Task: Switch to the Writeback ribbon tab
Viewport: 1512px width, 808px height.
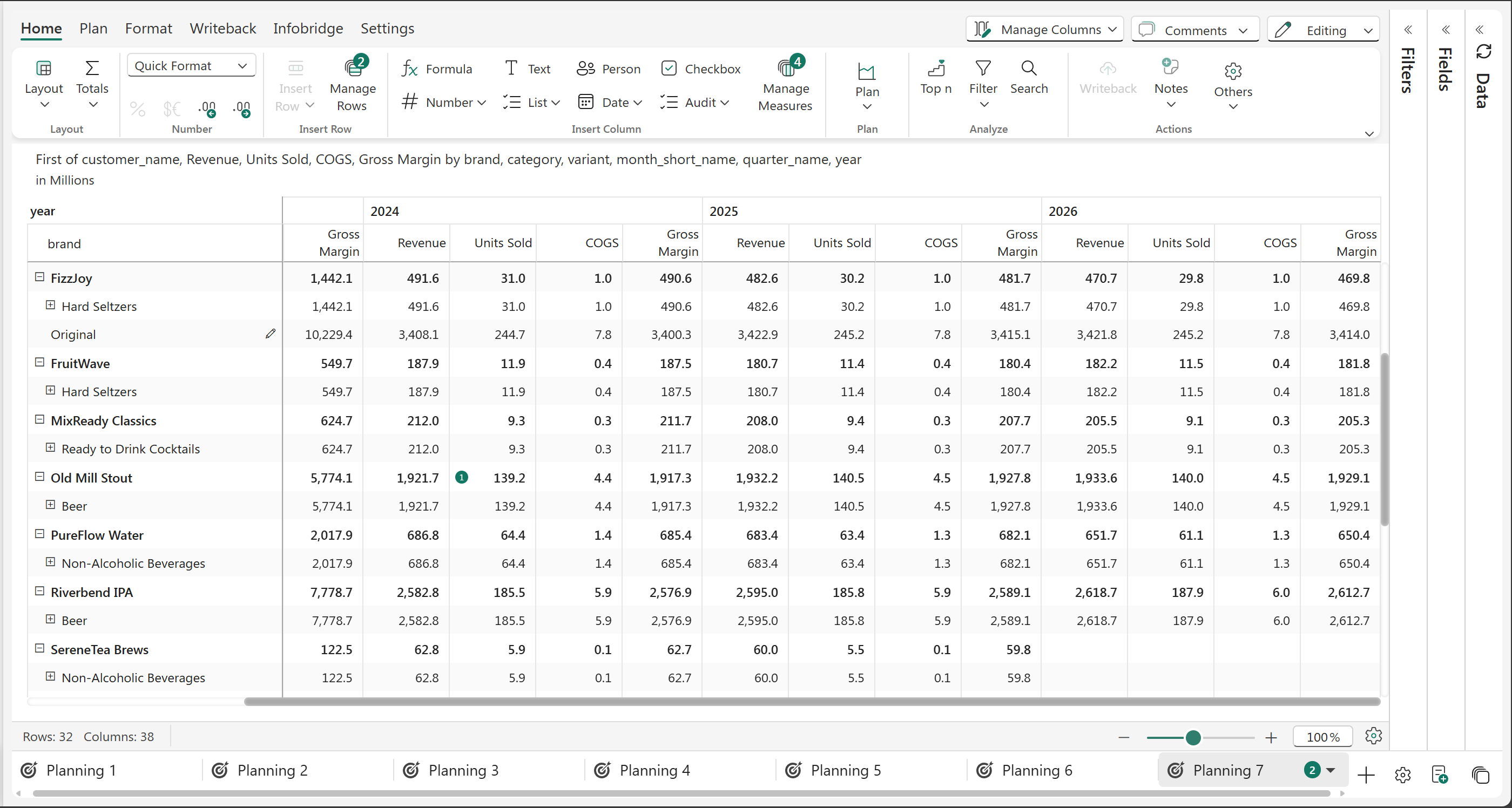Action: 222,28
